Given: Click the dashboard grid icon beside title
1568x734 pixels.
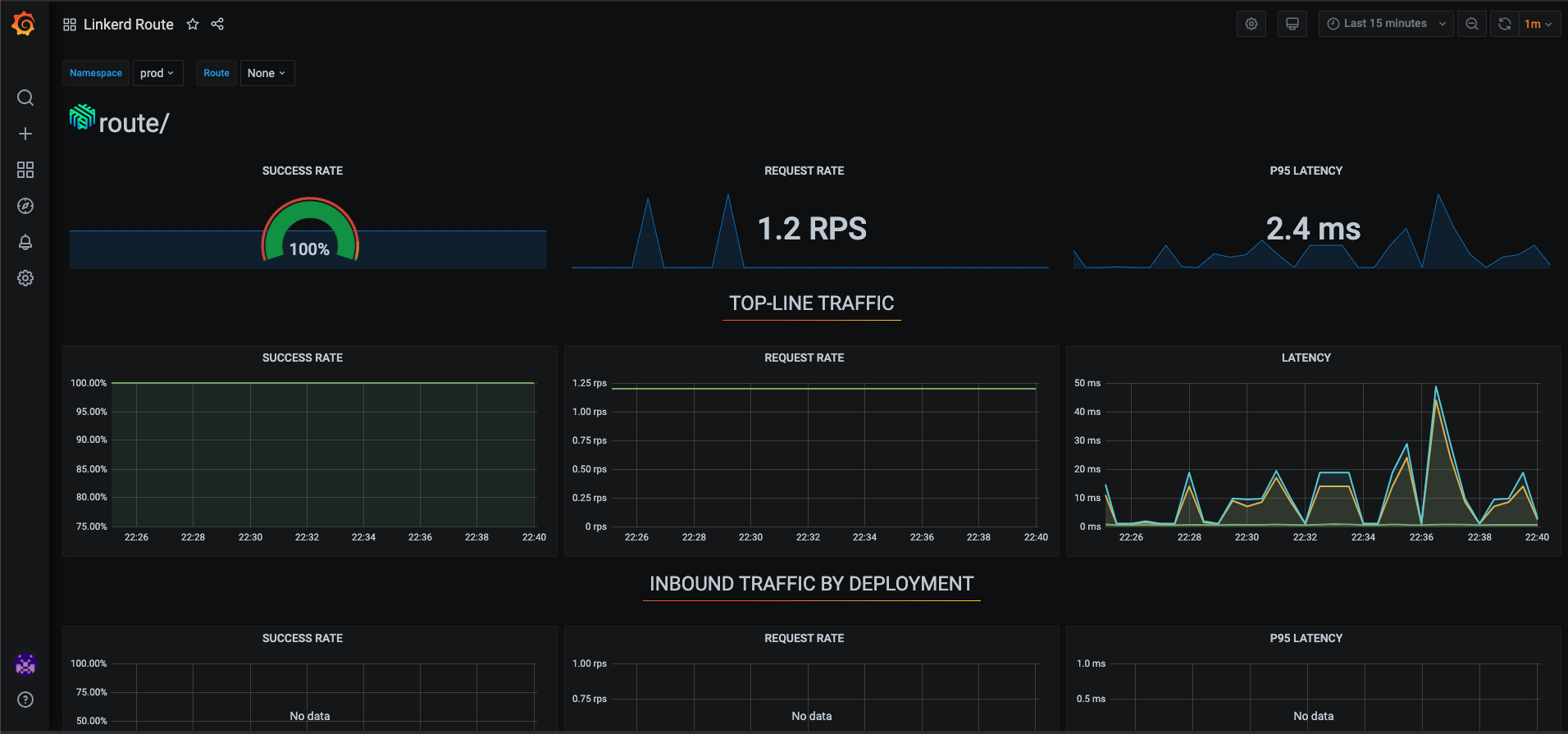Looking at the screenshot, I should (x=70, y=25).
